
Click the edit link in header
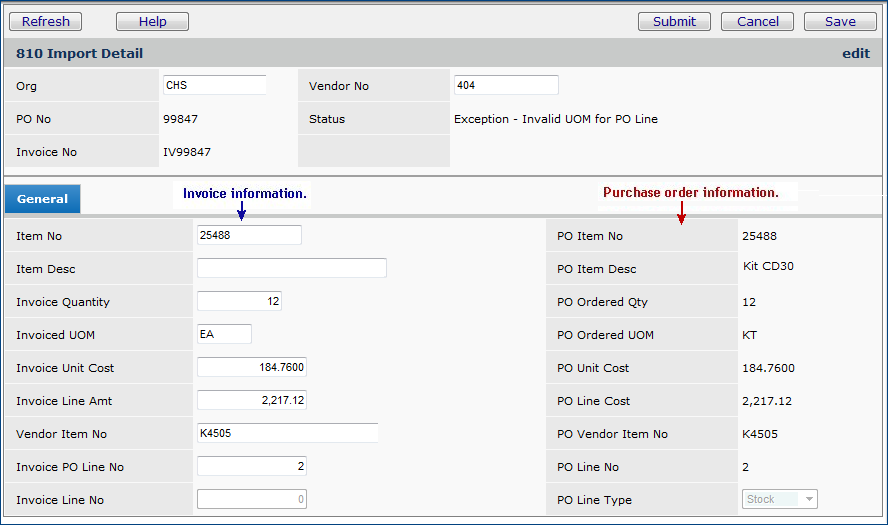click(855, 54)
